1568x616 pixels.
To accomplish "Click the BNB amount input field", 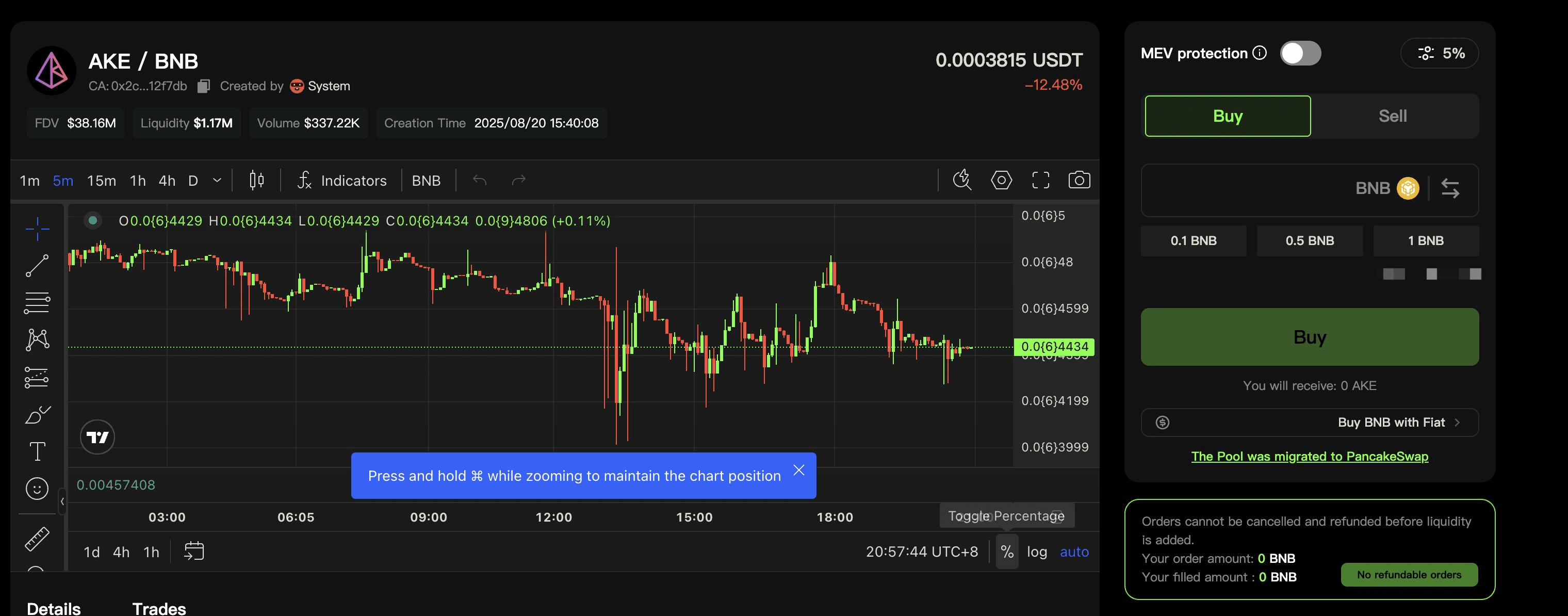I will (1242, 189).
